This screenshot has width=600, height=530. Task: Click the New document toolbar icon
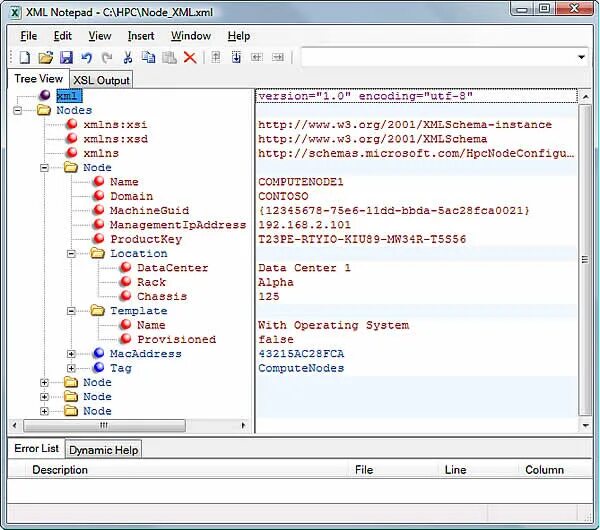point(25,57)
